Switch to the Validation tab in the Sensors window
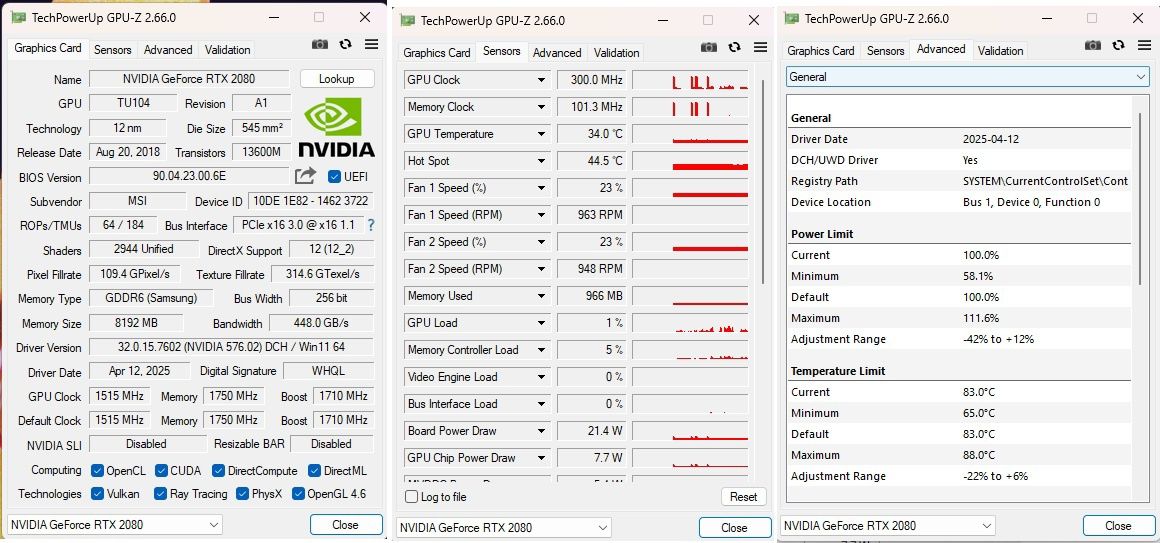Screen dimensions: 1160x543 click(616, 53)
